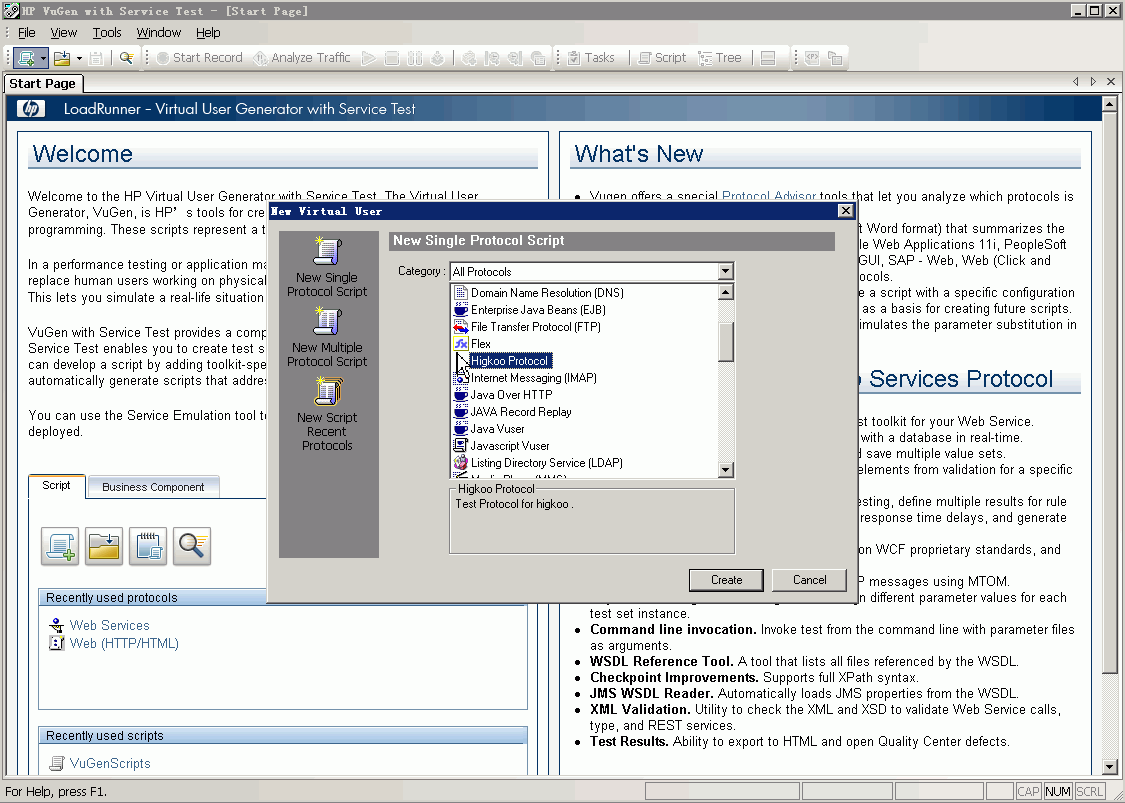Open the Tools menu
This screenshot has width=1125, height=803.
(107, 32)
